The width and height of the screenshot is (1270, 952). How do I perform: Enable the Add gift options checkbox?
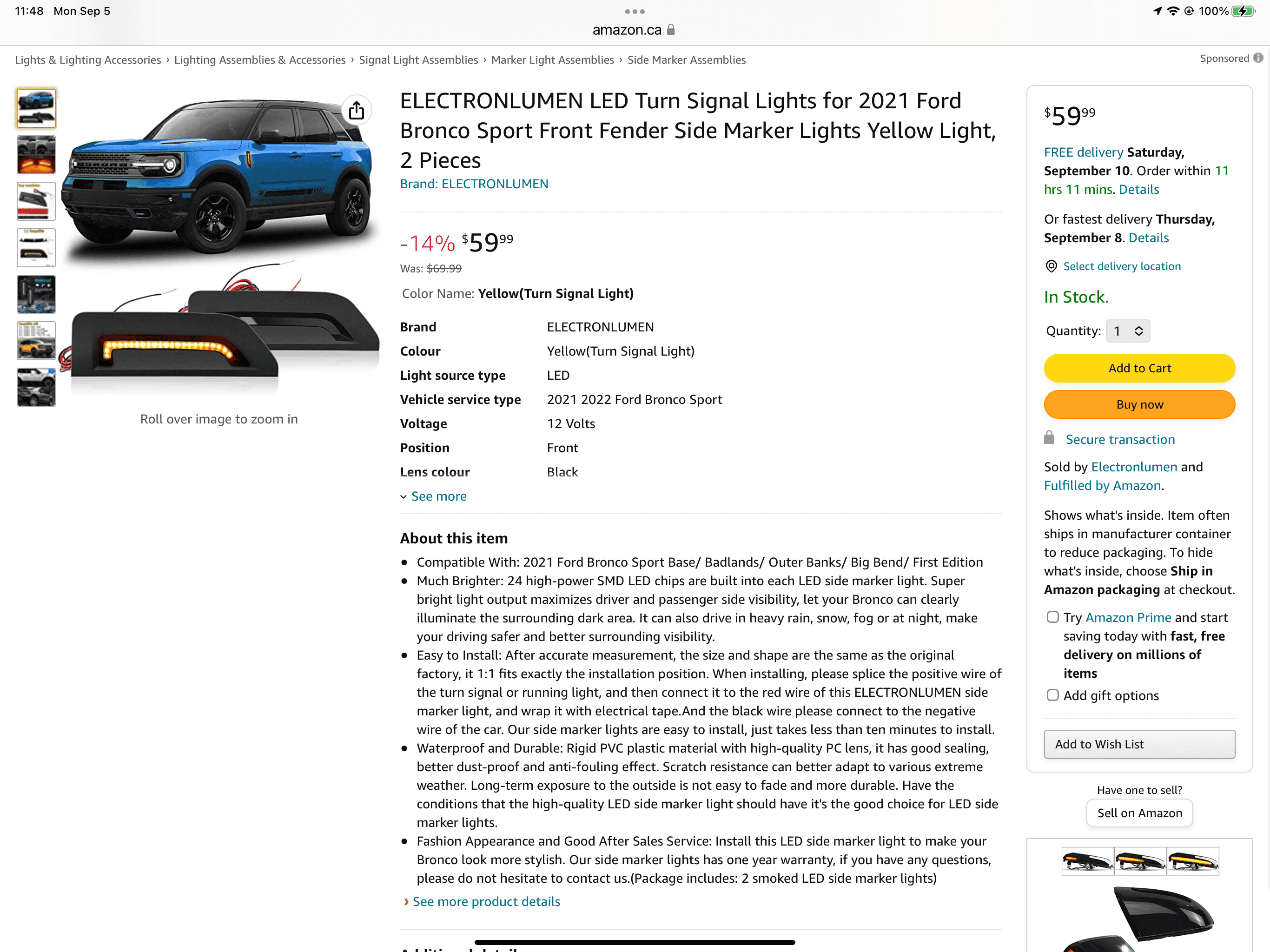point(1052,695)
